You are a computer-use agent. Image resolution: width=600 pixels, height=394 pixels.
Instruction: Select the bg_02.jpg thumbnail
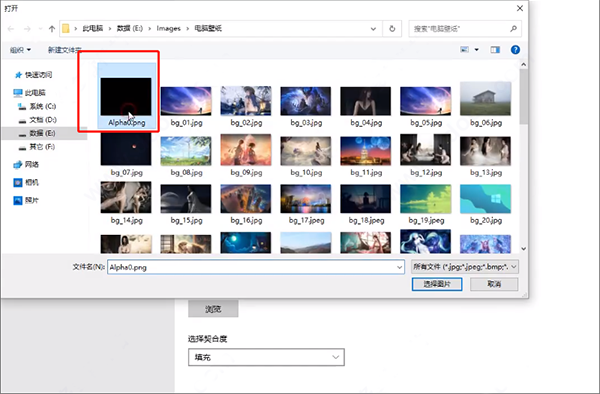[246, 101]
